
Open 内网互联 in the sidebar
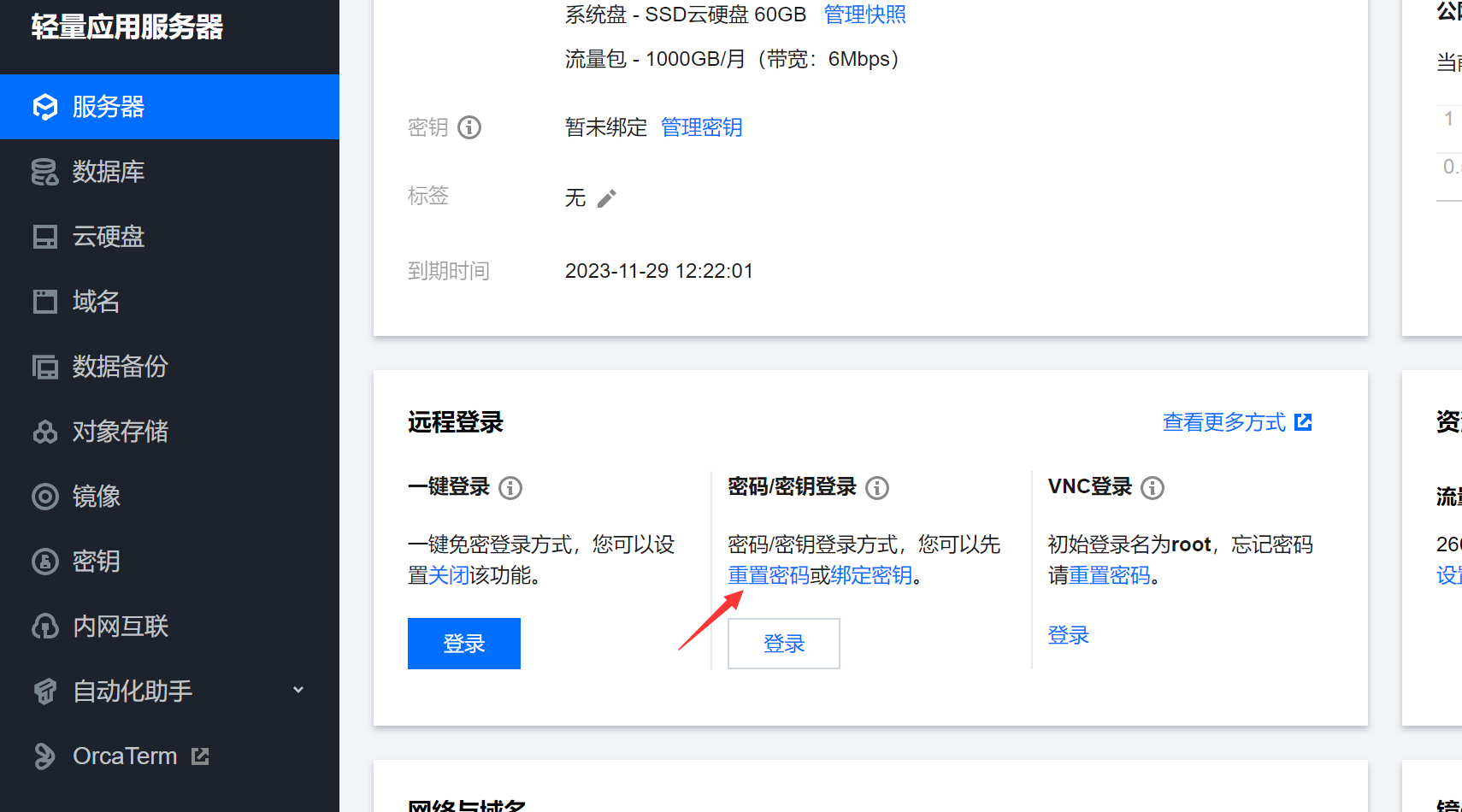[x=169, y=627]
